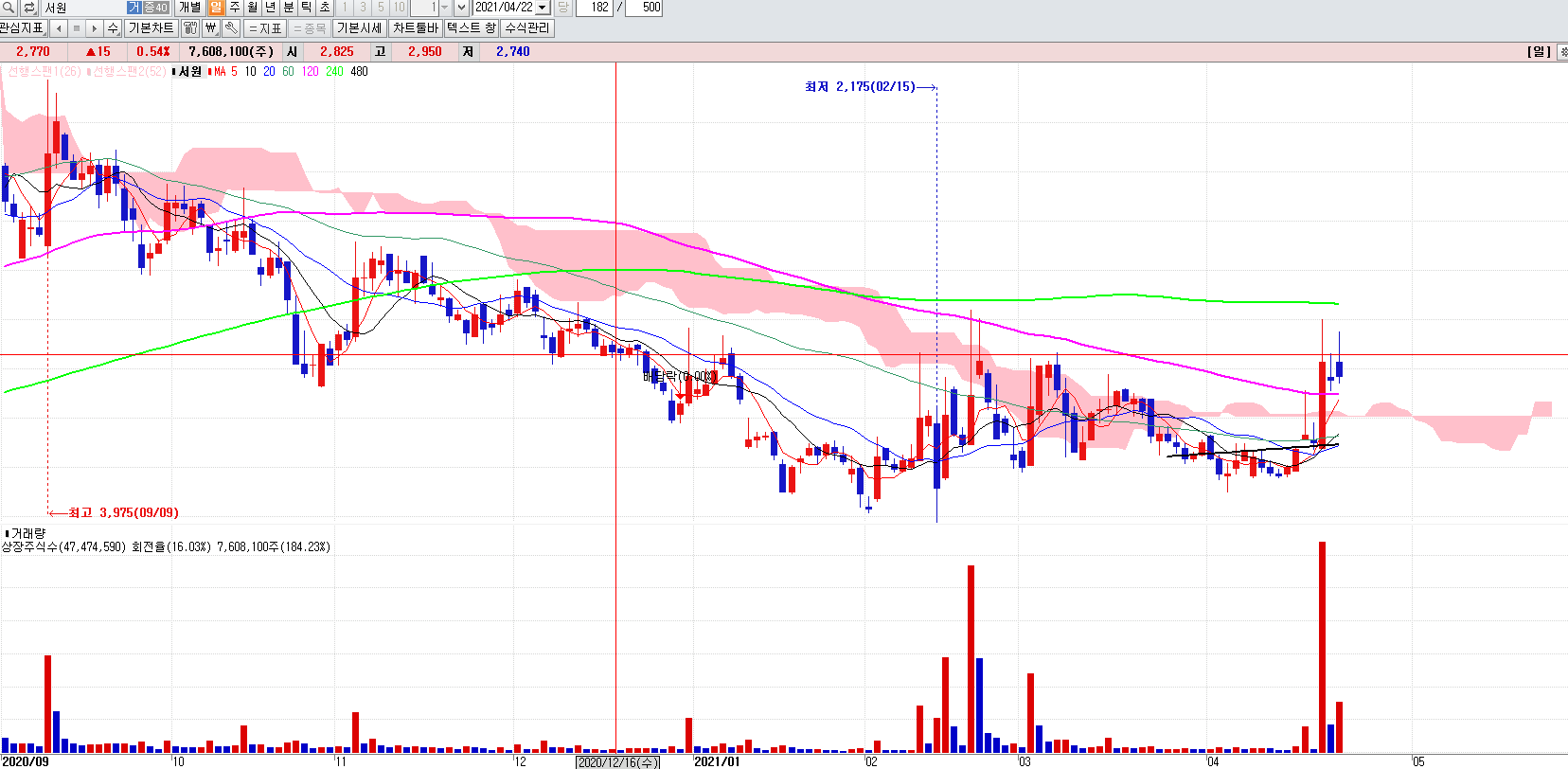Image resolution: width=1568 pixels, height=769 pixels.
Task: Open the date picker dropdown for 2021/04/22
Action: [543, 8]
